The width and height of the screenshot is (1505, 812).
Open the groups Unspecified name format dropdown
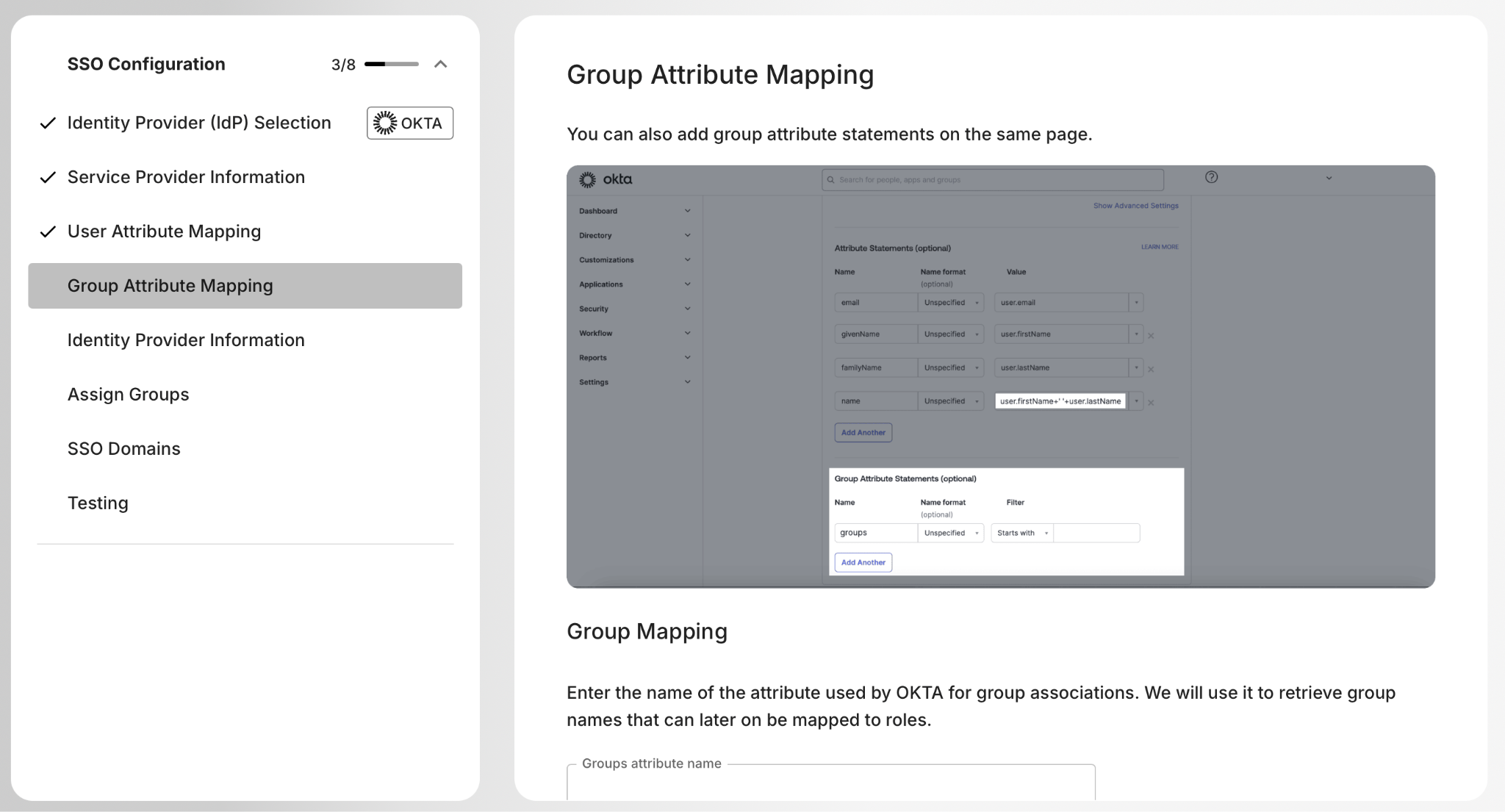click(950, 533)
